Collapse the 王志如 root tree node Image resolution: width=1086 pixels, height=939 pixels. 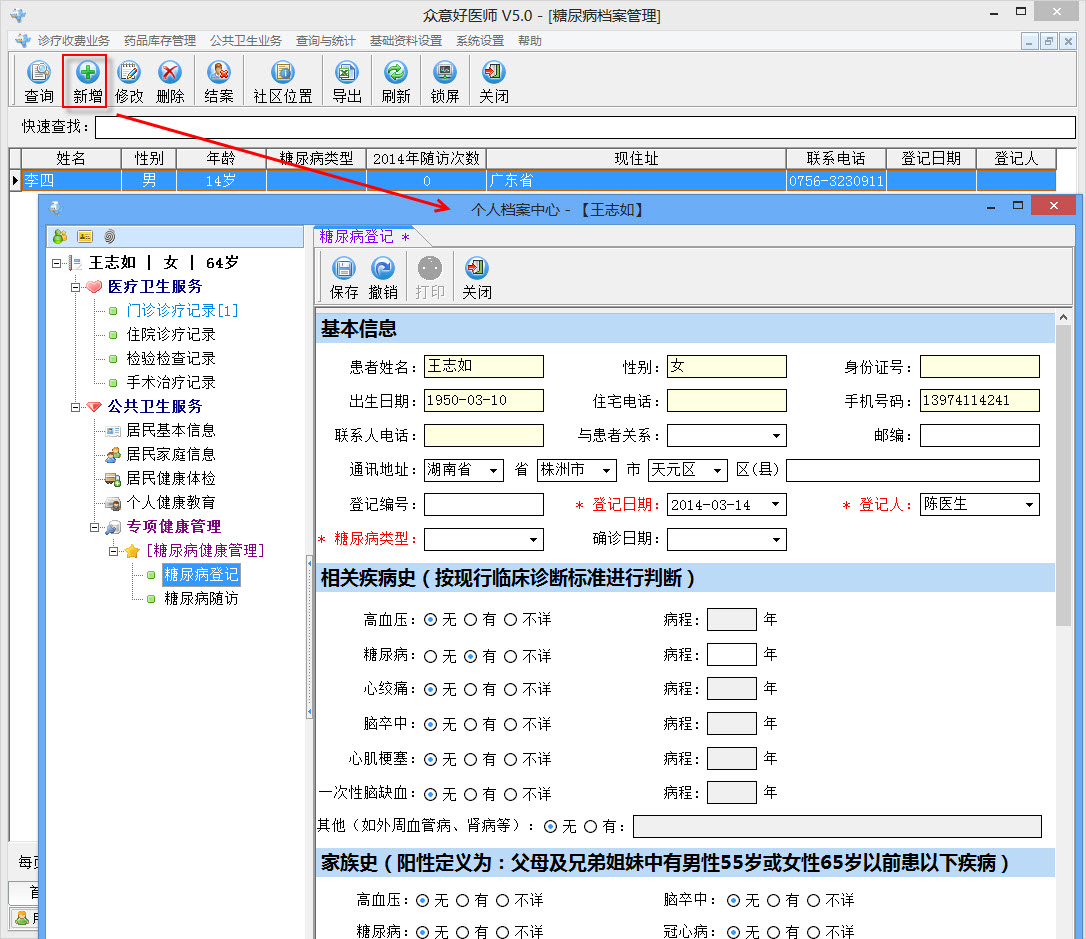(56, 263)
